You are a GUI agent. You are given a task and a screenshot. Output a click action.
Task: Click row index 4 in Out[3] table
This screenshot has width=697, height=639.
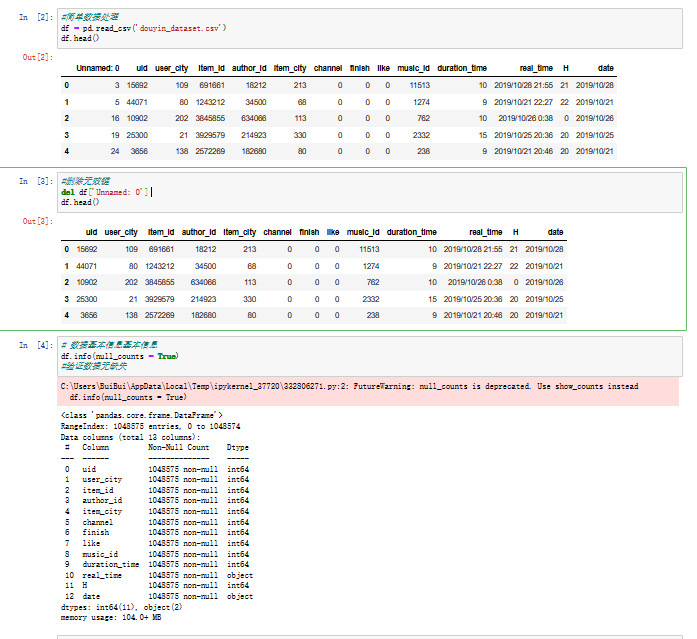67,315
